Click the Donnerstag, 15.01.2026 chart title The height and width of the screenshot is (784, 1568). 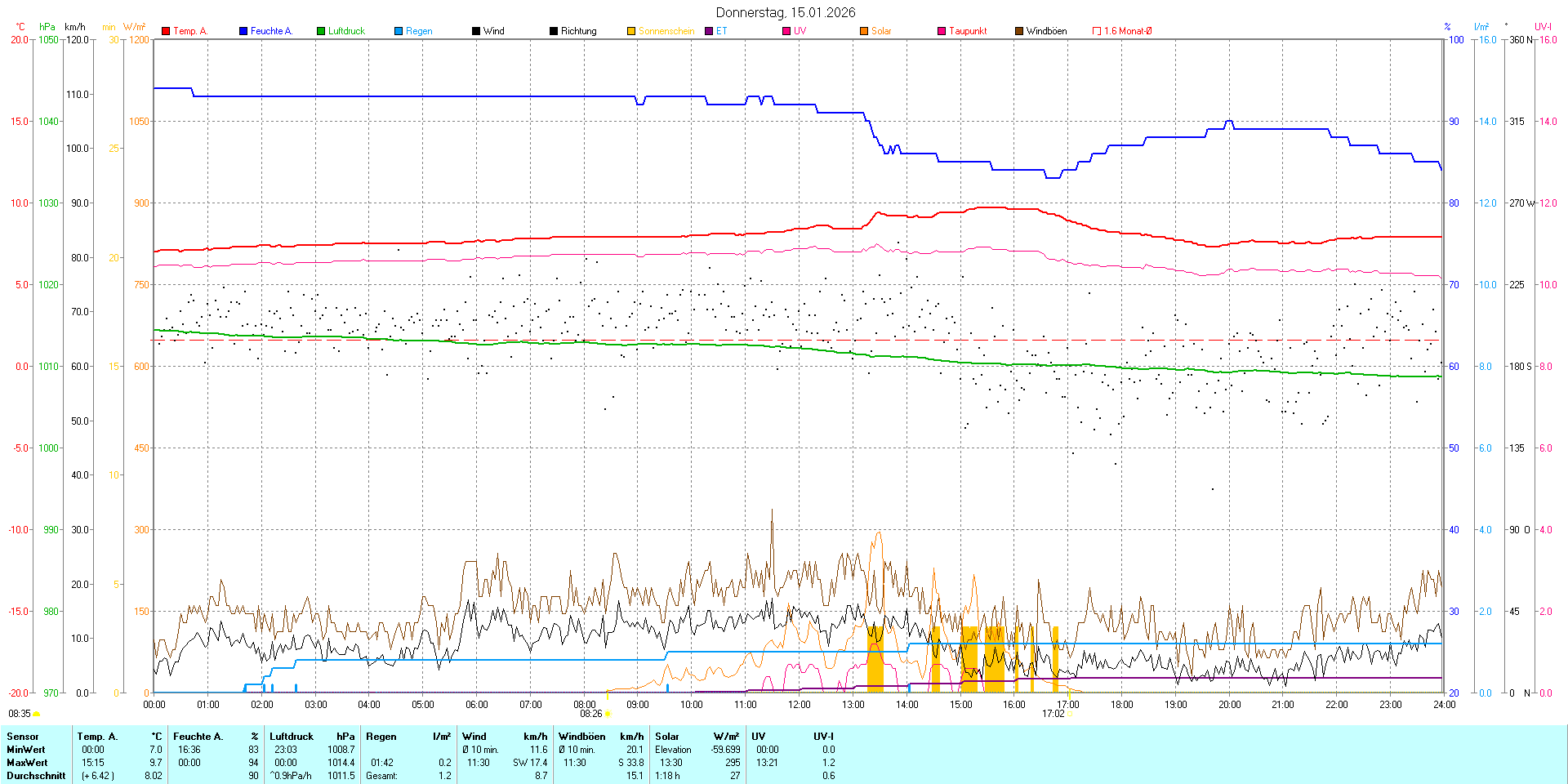(x=786, y=12)
